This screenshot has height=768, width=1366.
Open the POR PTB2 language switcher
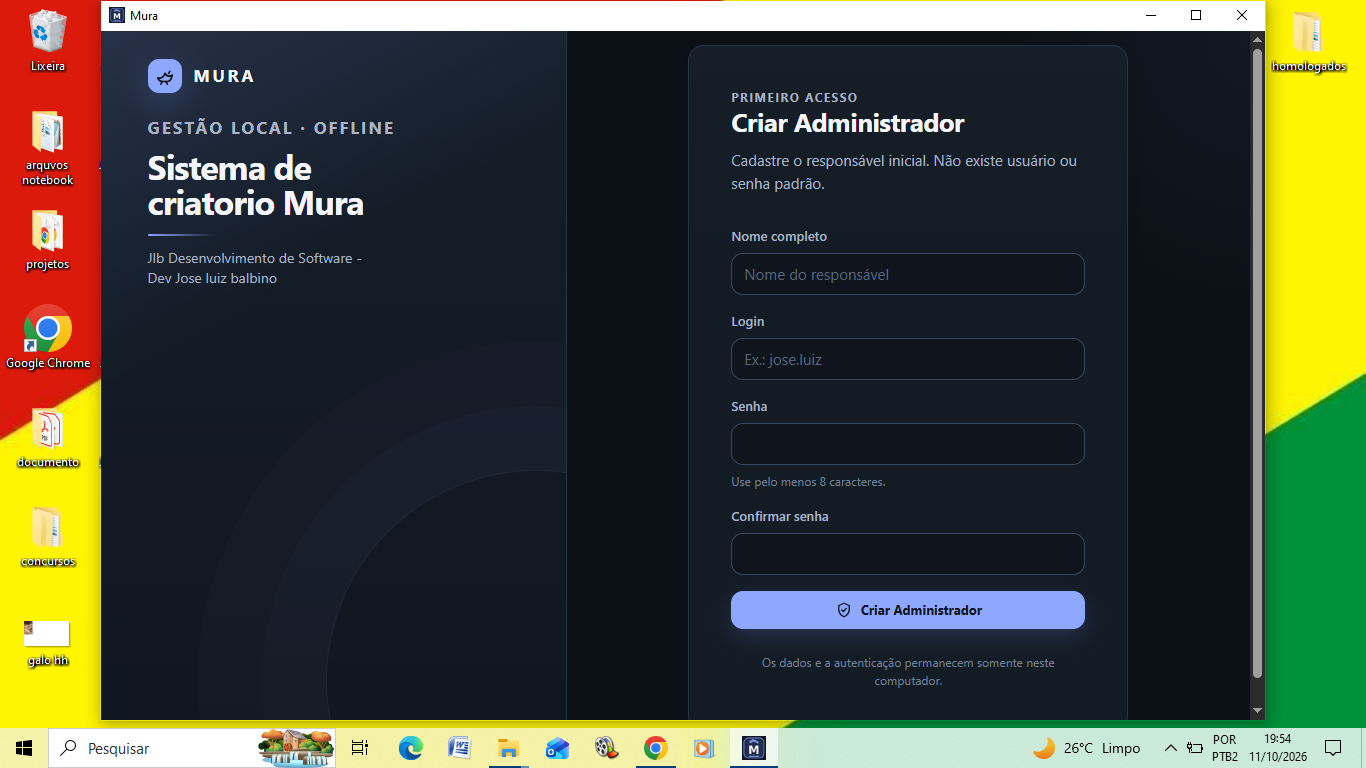click(x=1225, y=748)
